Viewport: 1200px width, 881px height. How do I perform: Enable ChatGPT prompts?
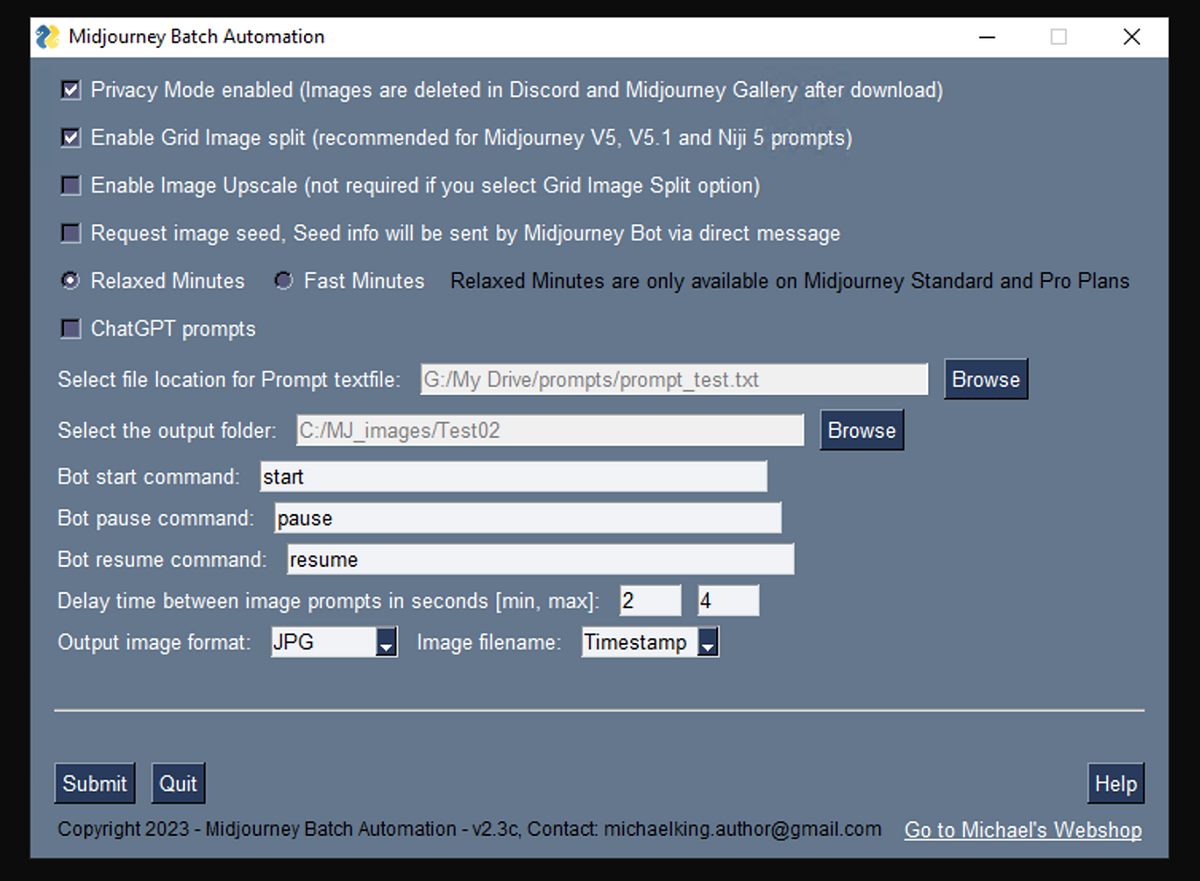point(70,329)
